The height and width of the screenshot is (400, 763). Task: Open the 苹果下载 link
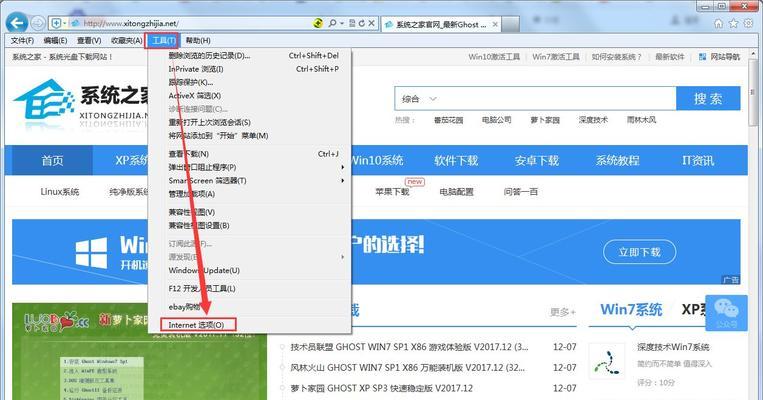pyautogui.click(x=392, y=192)
